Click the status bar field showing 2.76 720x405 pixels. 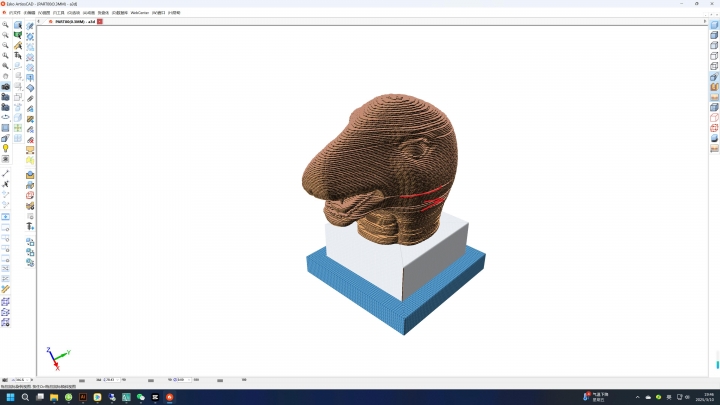109,380
